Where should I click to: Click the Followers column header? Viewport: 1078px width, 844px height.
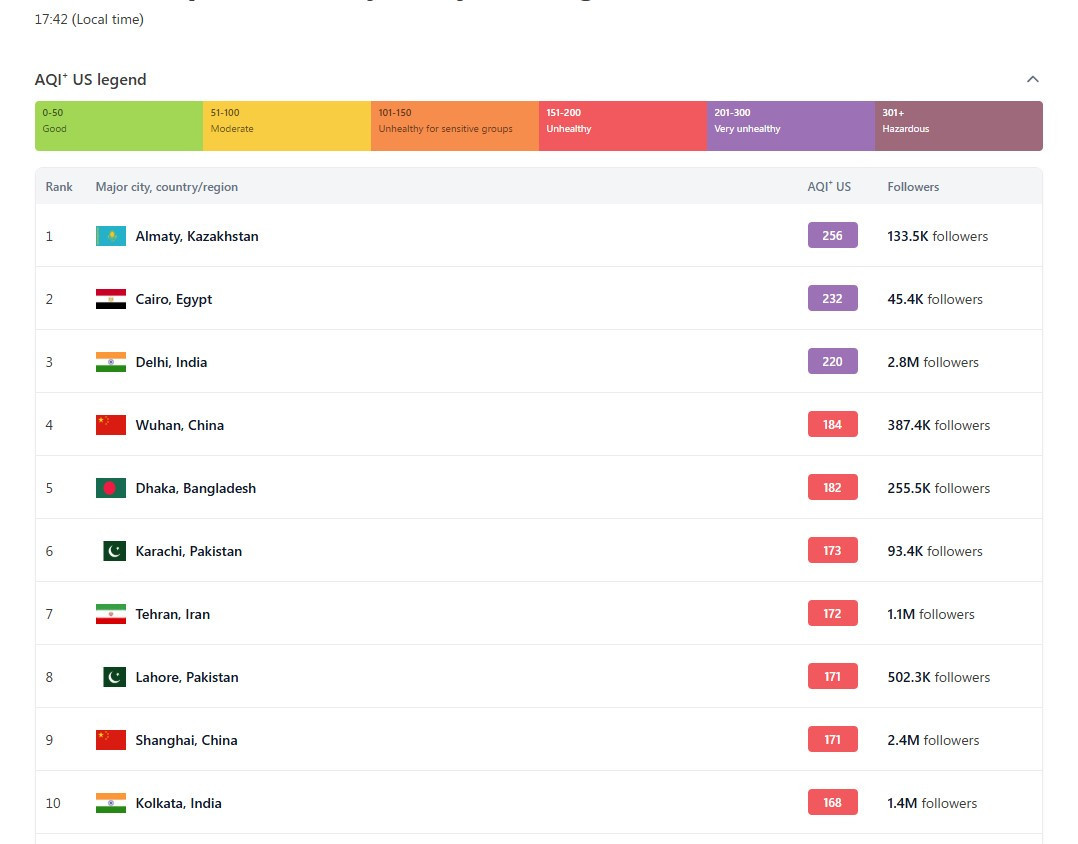tap(913, 187)
